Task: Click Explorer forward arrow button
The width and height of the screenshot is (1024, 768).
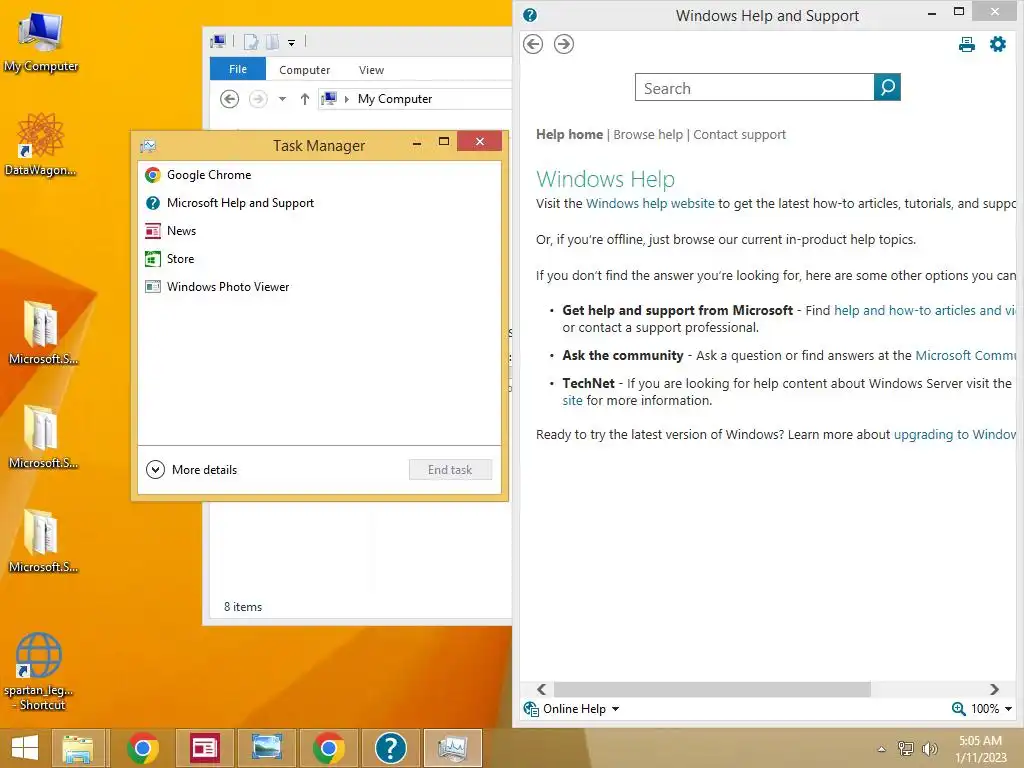Action: 259,99
